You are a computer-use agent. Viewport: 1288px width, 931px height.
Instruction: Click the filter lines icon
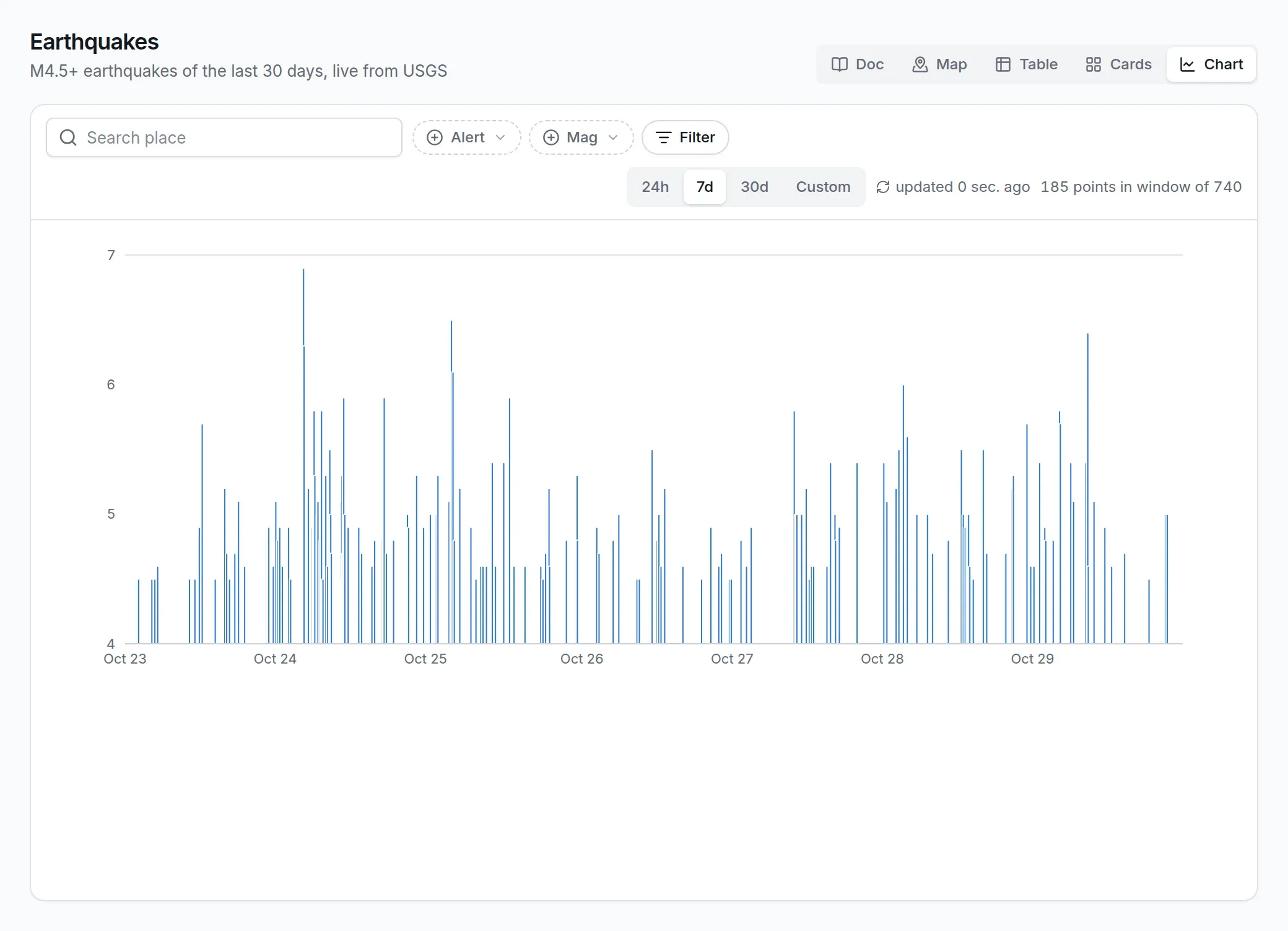pos(663,137)
